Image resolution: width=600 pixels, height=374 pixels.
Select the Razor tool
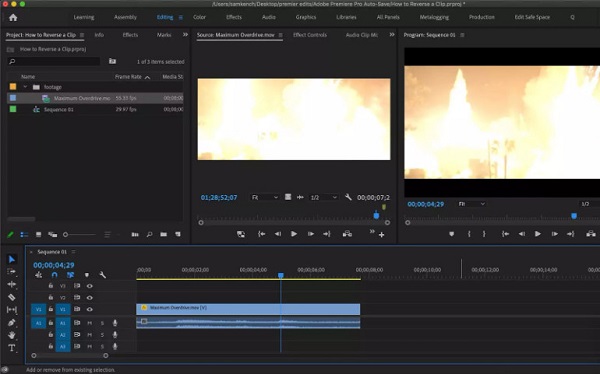pos(11,297)
